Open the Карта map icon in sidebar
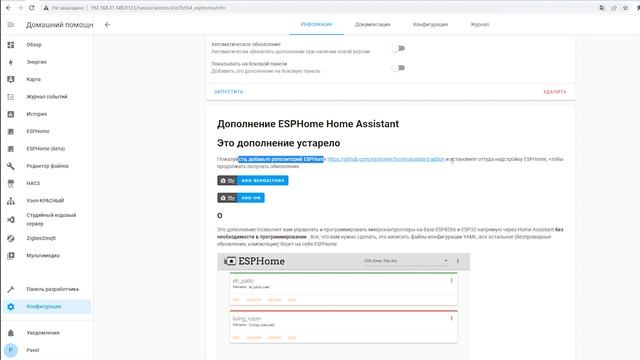Screen dimensions: 640x360 pyautogui.click(x=11, y=79)
